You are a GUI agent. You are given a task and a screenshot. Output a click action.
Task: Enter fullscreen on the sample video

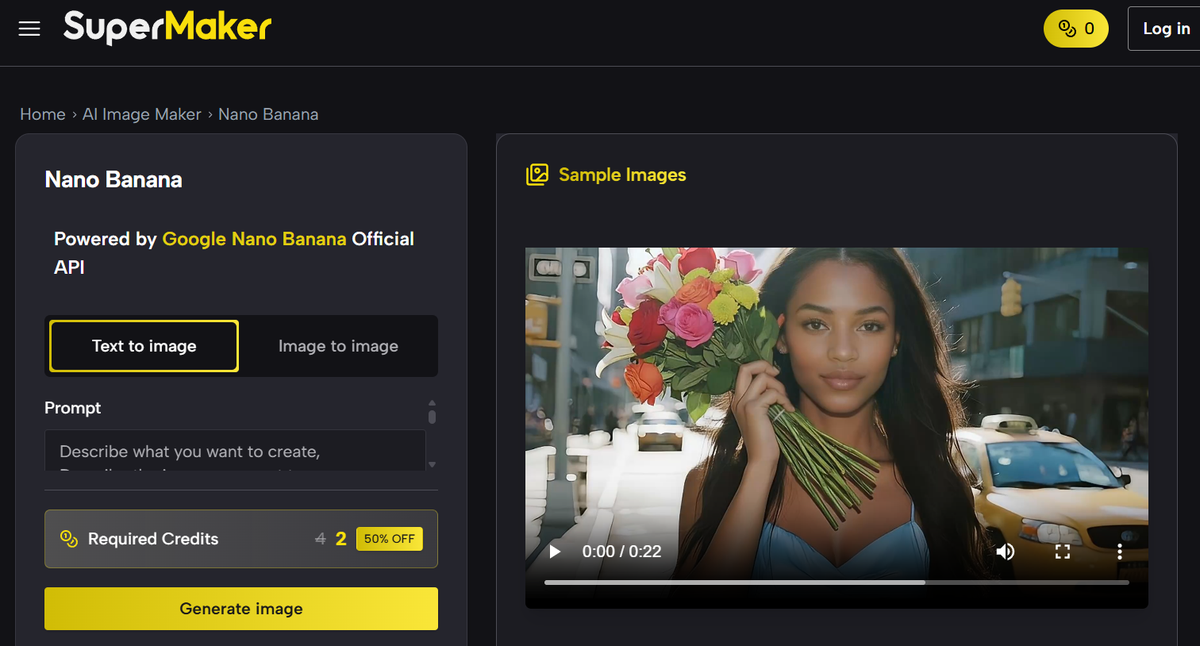pos(1063,552)
